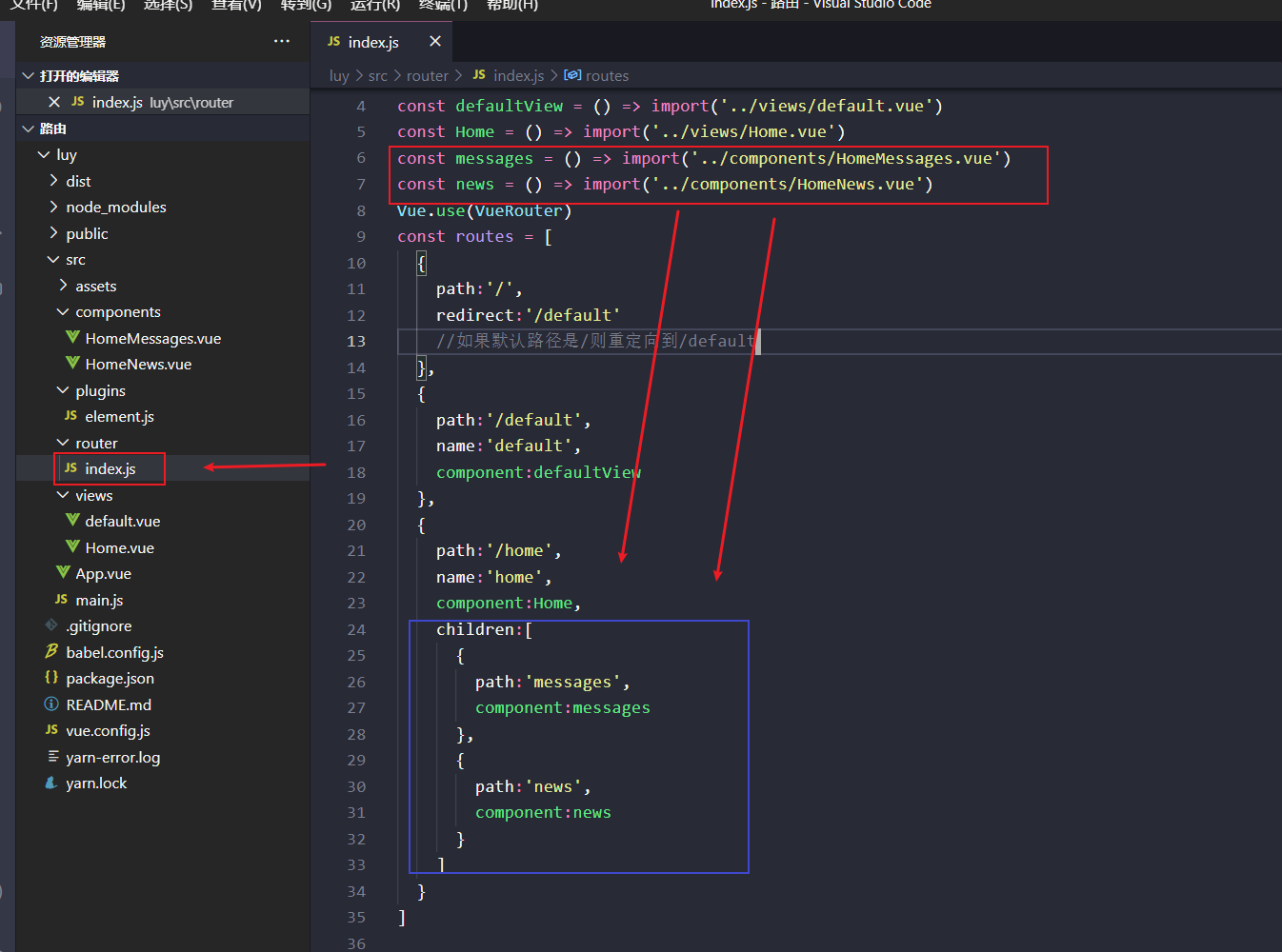Click the router breadcrumb segment

pos(428,75)
